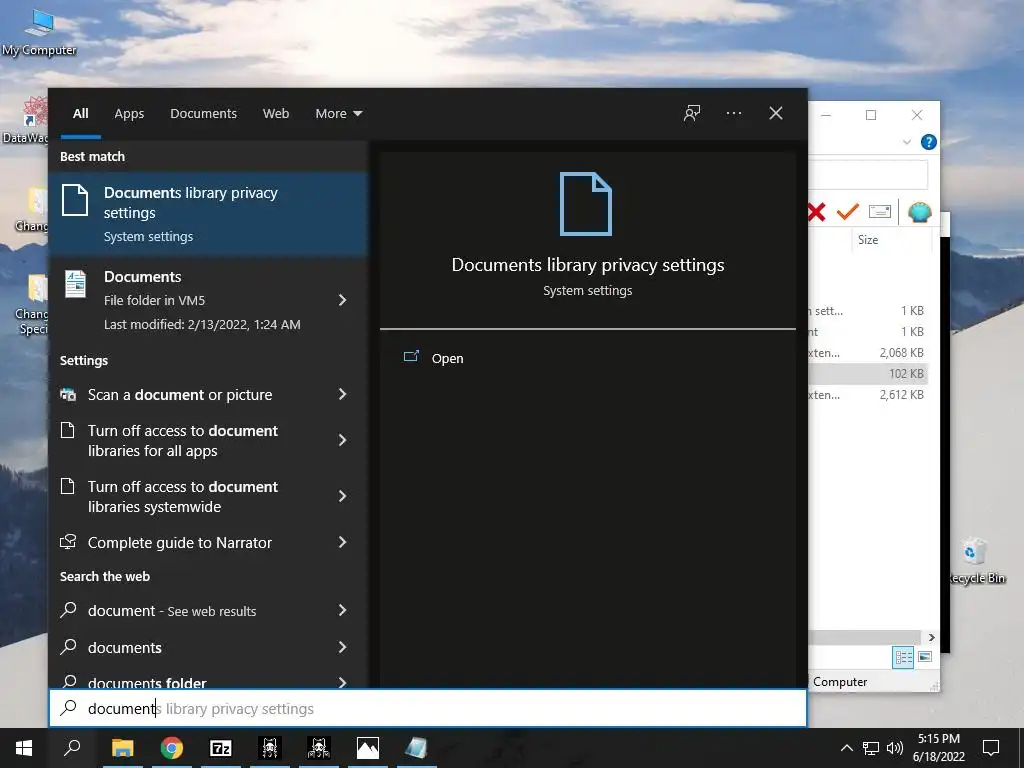Click the blue shell toolbar icon
The height and width of the screenshot is (768, 1024).
[x=920, y=212]
